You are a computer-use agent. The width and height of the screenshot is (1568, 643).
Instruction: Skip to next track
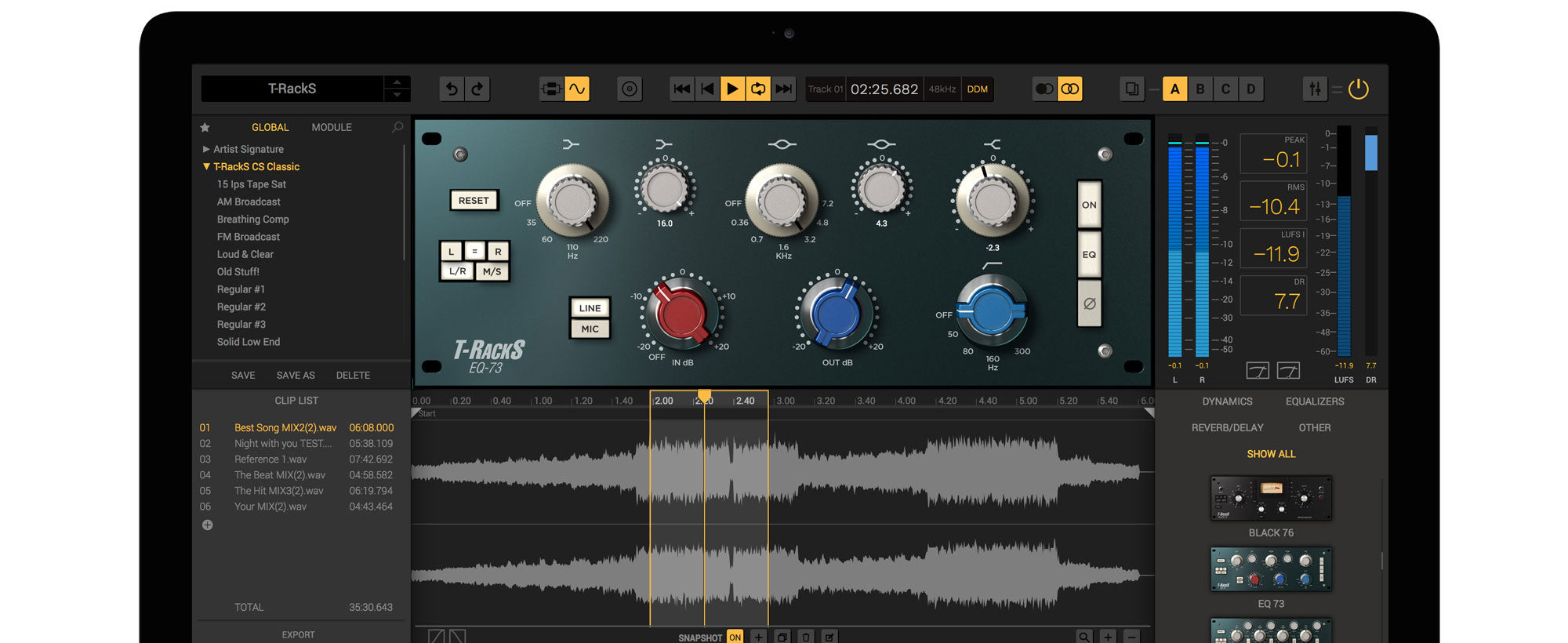pyautogui.click(x=783, y=89)
